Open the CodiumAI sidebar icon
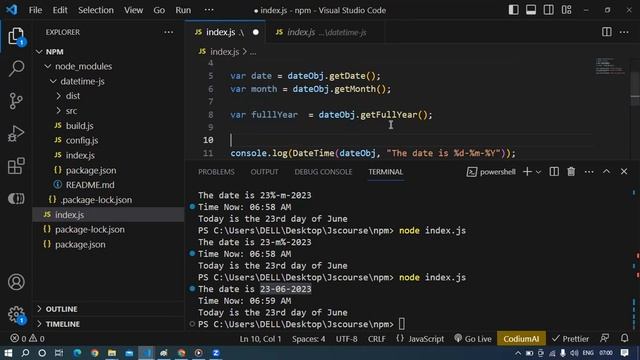This screenshot has height=360, width=640. click(x=16, y=199)
